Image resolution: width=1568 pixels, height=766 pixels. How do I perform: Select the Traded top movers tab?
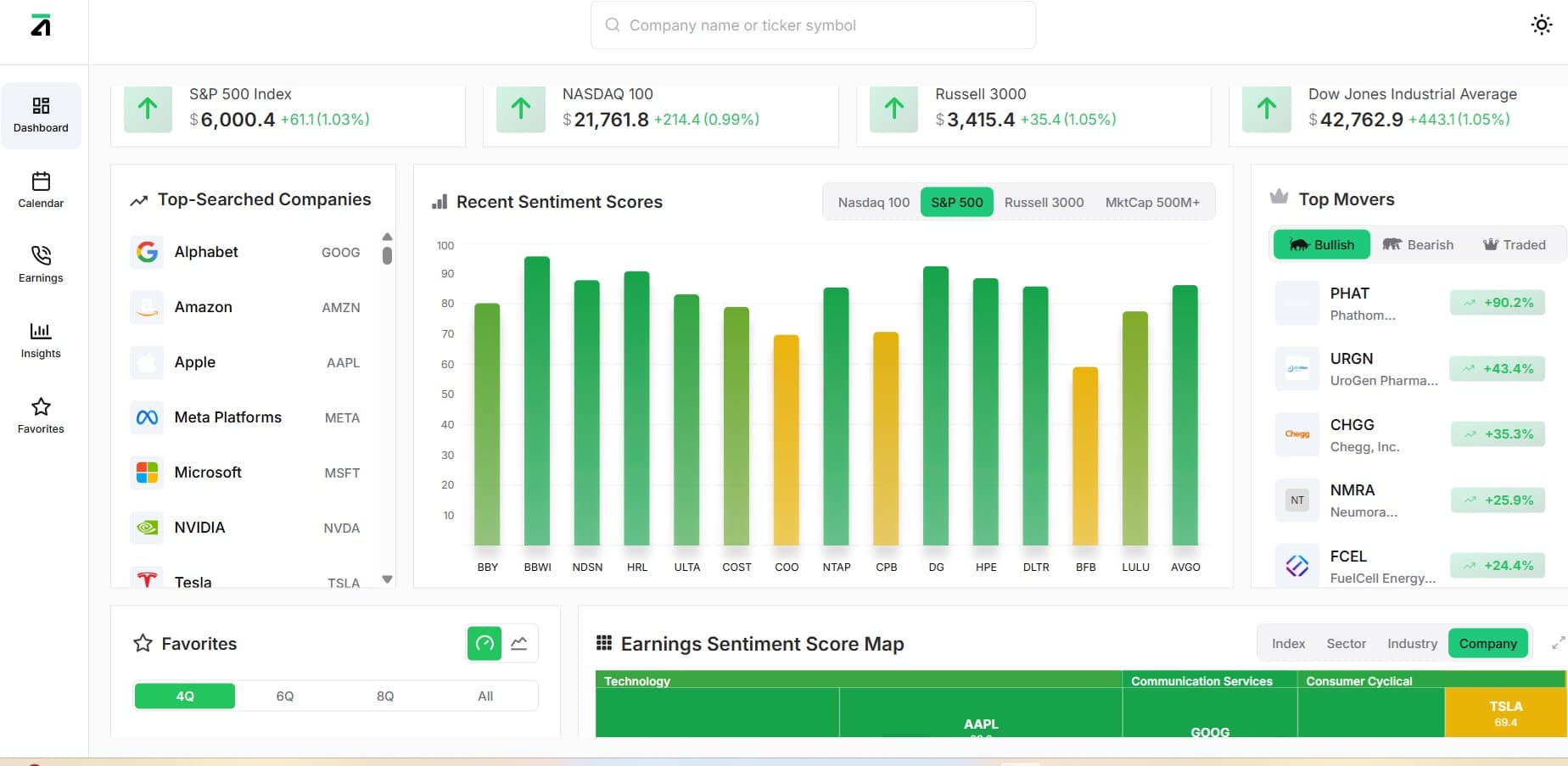tap(1515, 244)
